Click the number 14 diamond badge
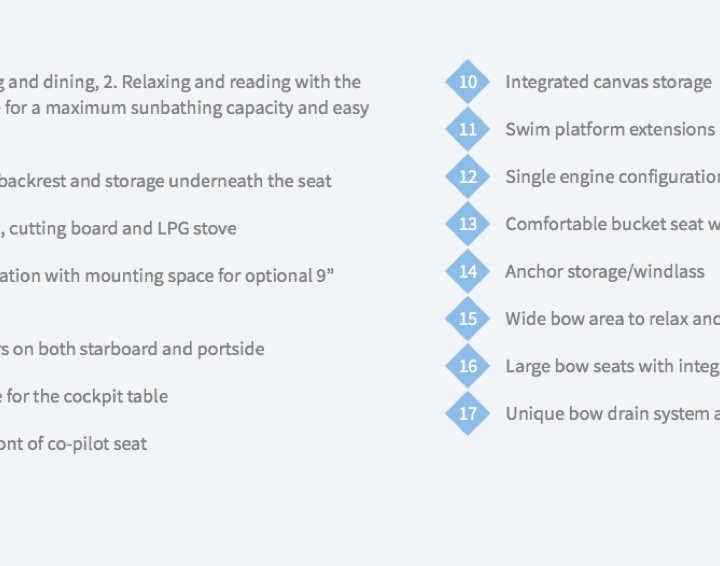720x566 pixels. 467,271
